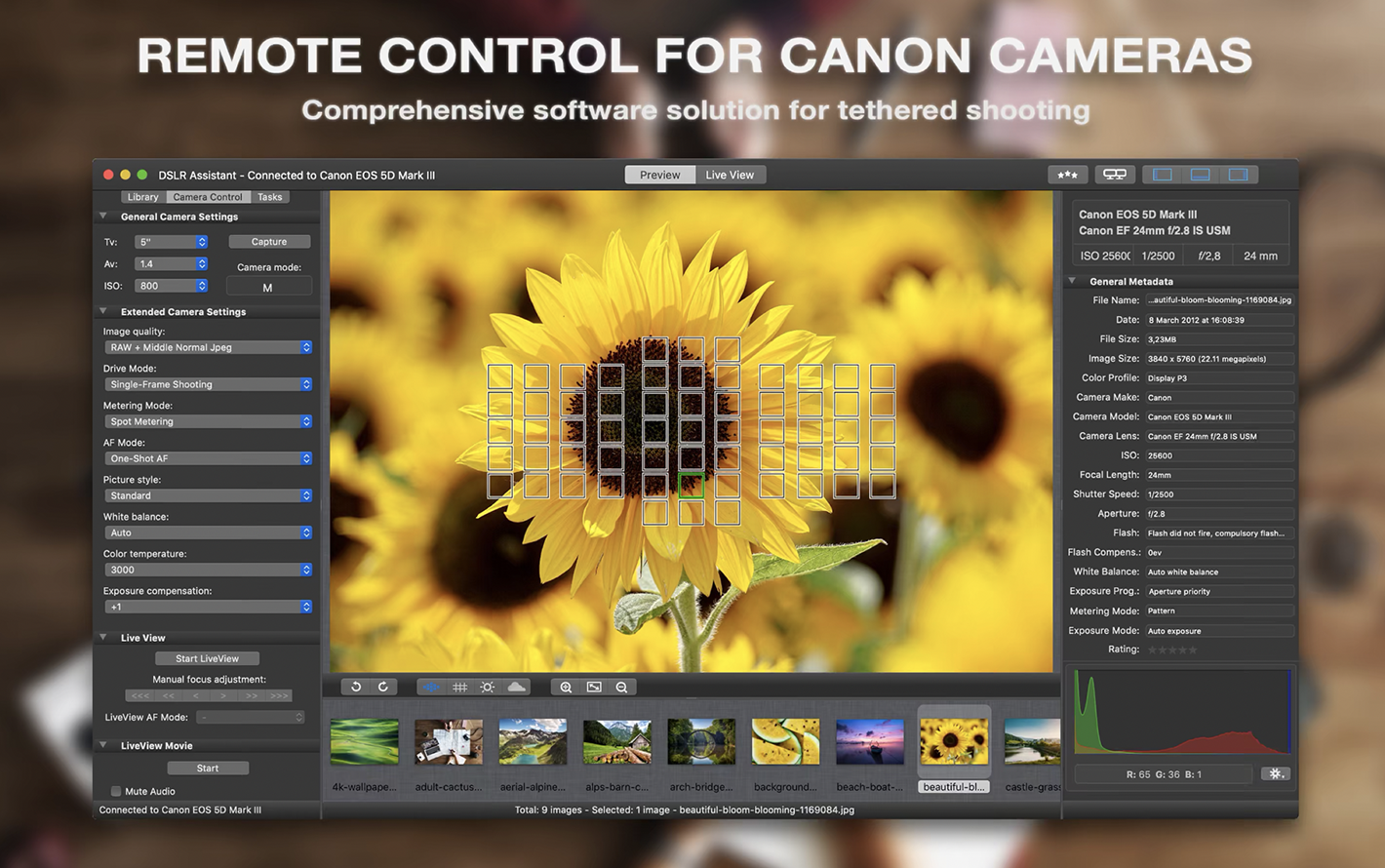Select the arch-bridge thumbnail
Image resolution: width=1385 pixels, height=868 pixels.
(701, 742)
